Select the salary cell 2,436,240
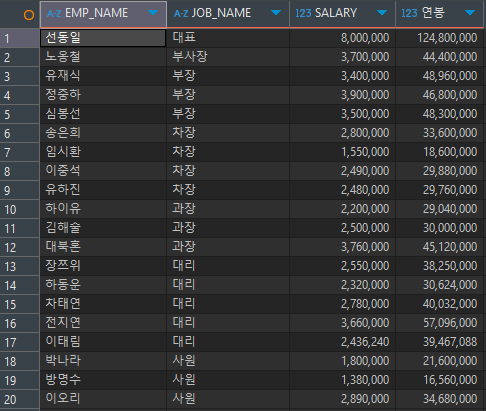 point(342,342)
